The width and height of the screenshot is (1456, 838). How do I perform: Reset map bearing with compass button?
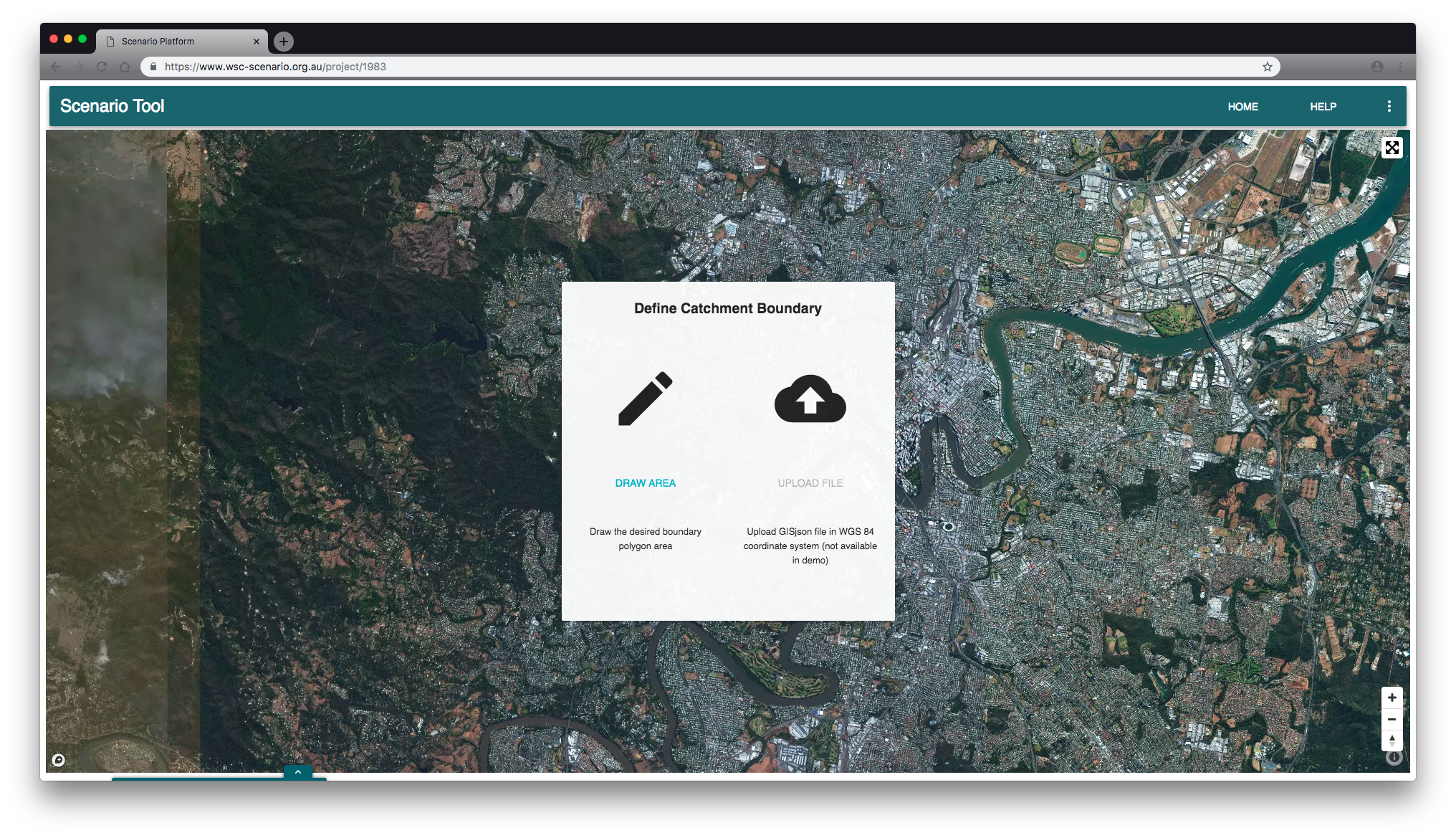(1392, 741)
